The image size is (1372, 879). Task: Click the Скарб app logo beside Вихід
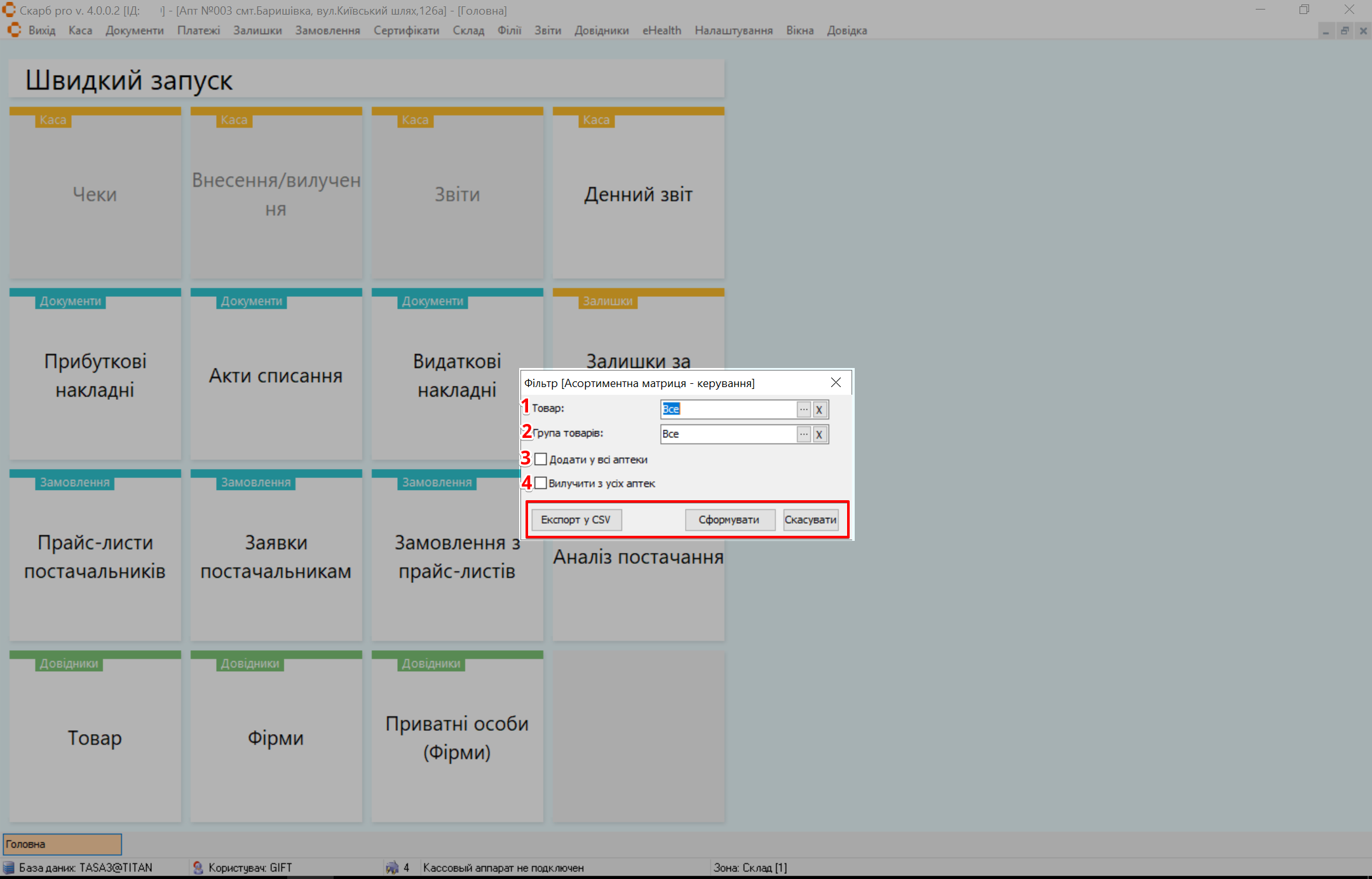point(14,30)
